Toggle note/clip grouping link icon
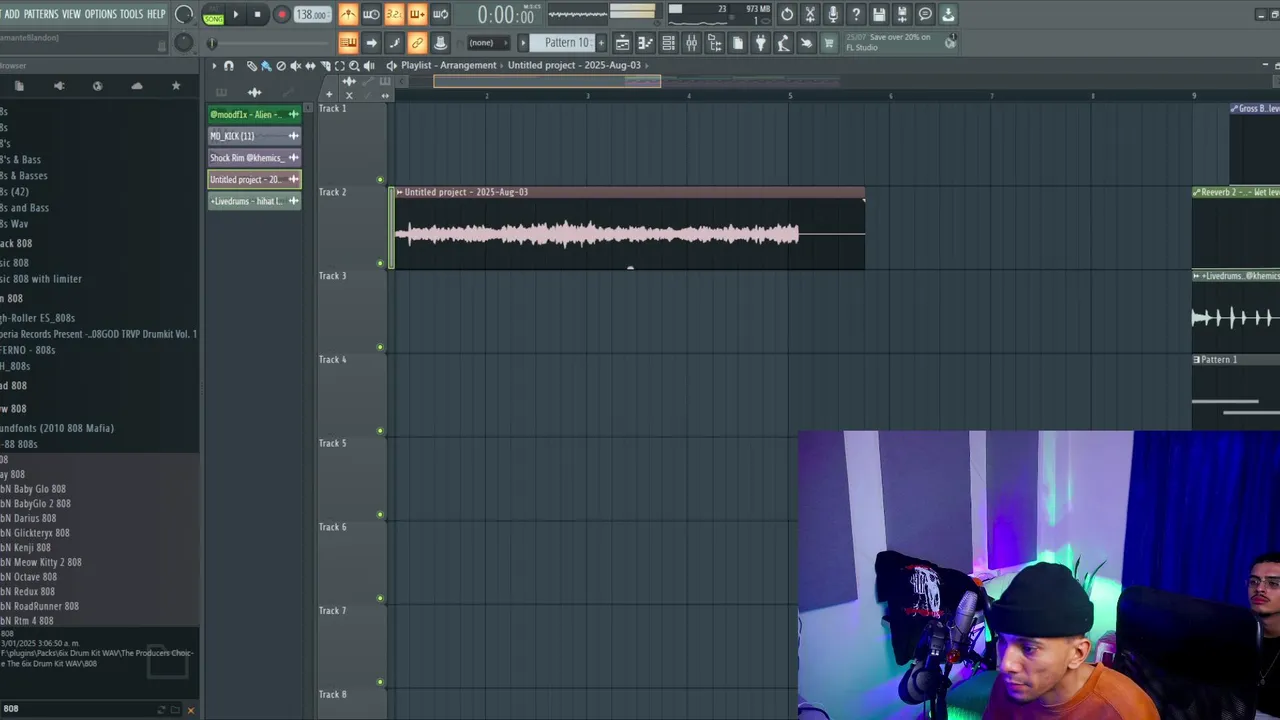This screenshot has width=1280, height=720. [x=417, y=43]
